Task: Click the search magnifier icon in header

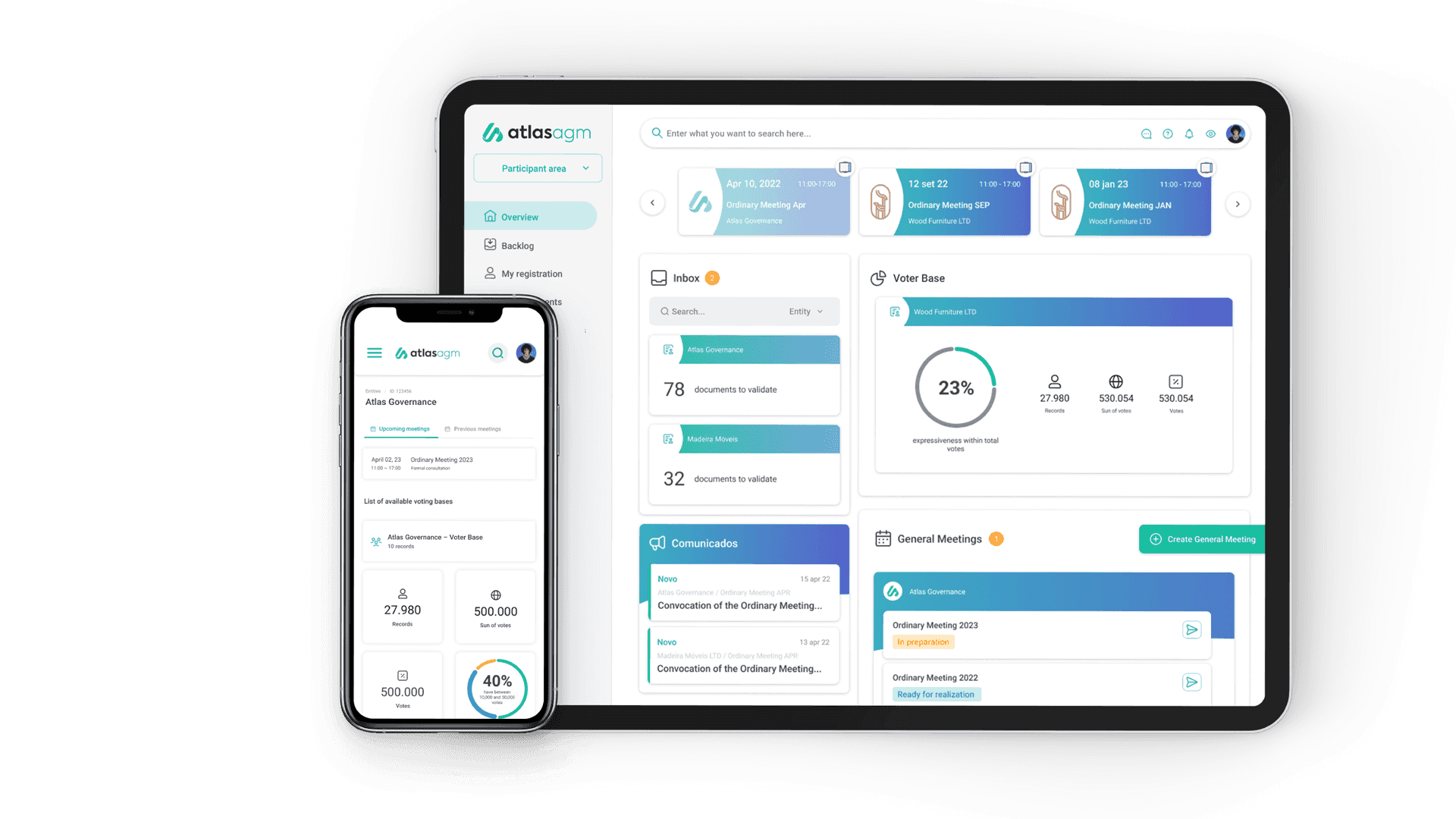Action: (656, 134)
